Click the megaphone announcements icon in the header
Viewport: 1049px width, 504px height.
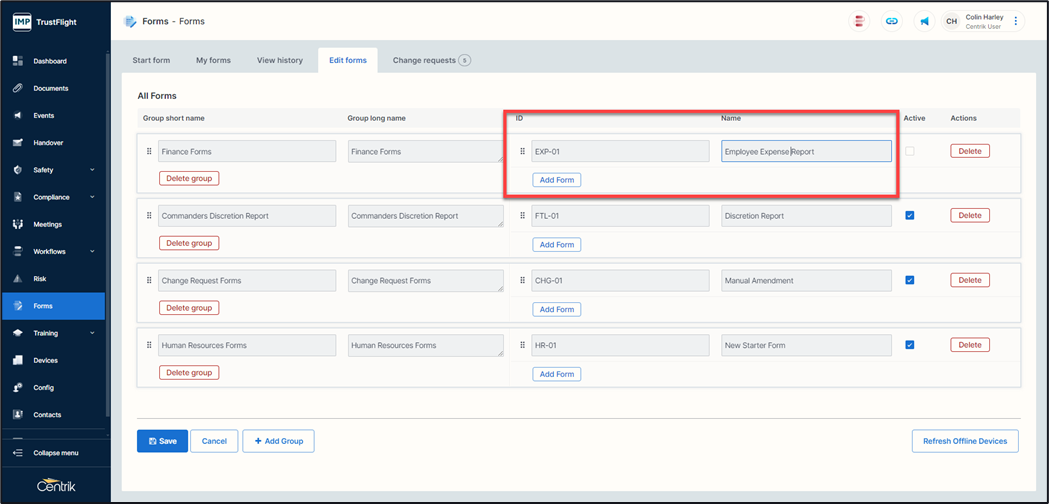pos(924,21)
